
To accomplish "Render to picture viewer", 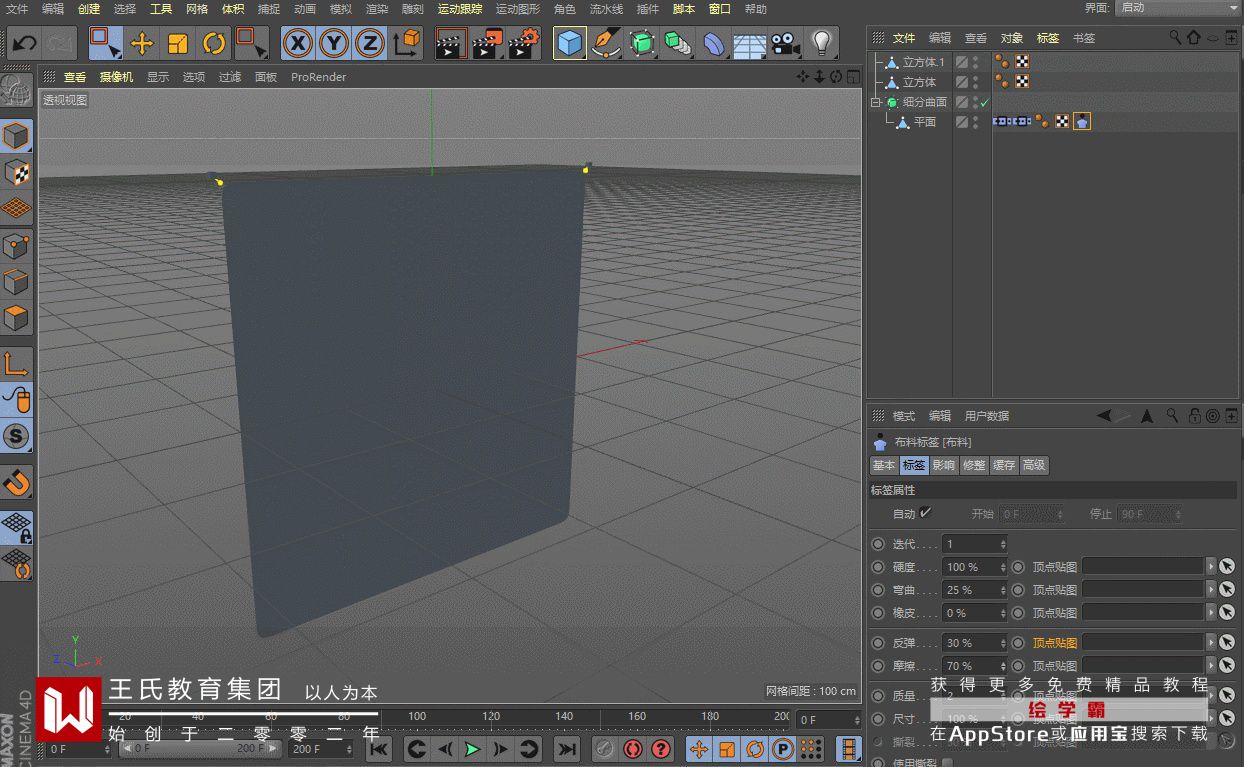I will click(487, 43).
